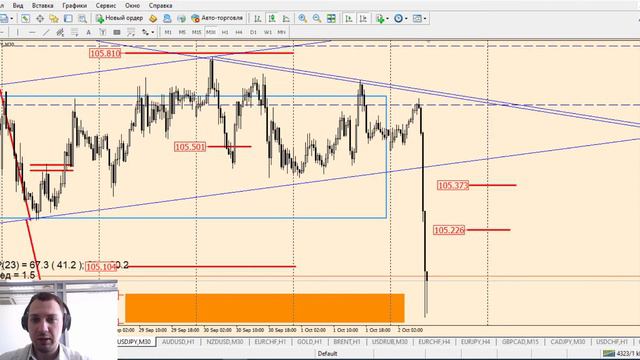The image size is (640, 360).
Task: Open the Справка menu
Action: coord(160,6)
